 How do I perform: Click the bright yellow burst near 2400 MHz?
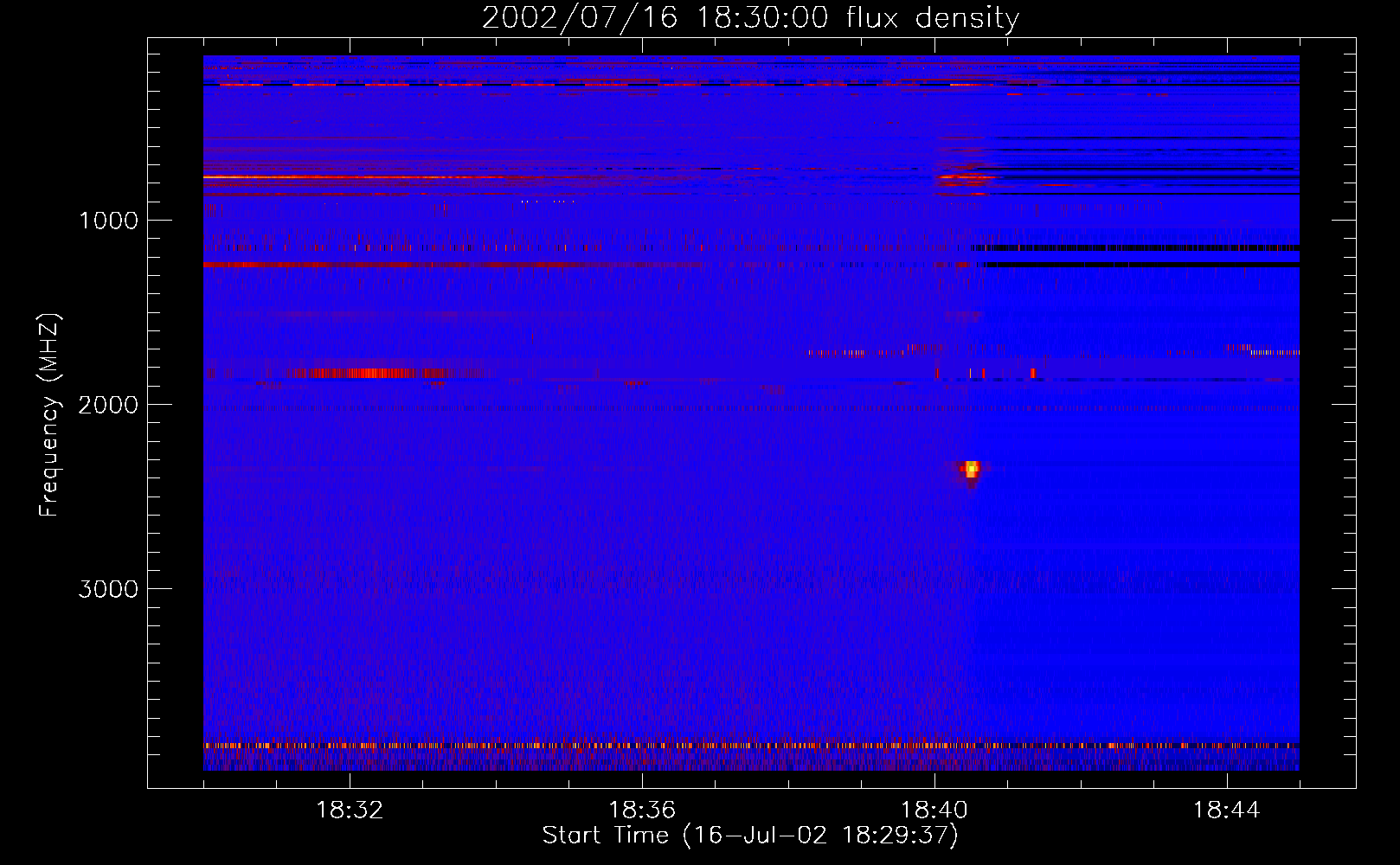(971, 470)
